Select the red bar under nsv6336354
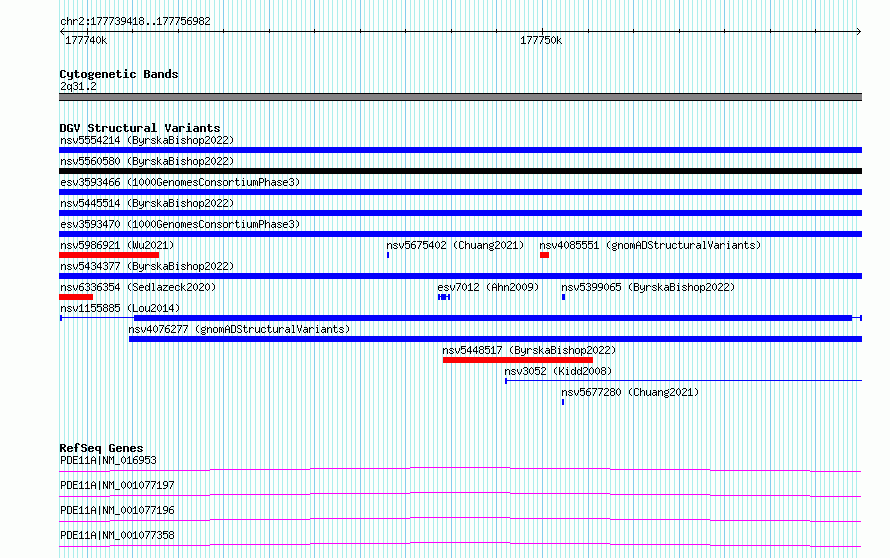The height and width of the screenshot is (558, 890). (x=76, y=297)
